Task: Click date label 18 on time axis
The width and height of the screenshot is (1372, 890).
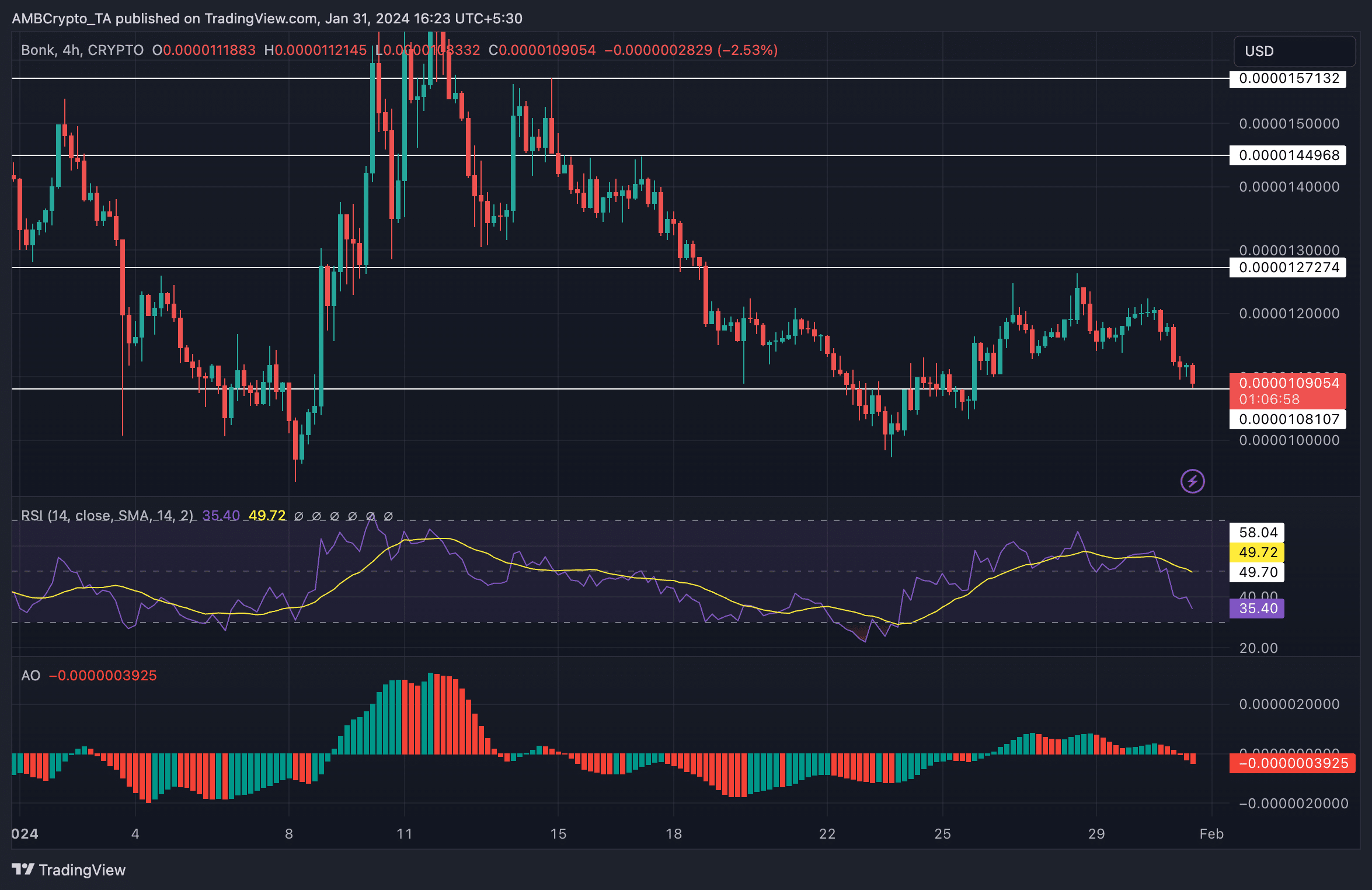Action: tap(674, 834)
